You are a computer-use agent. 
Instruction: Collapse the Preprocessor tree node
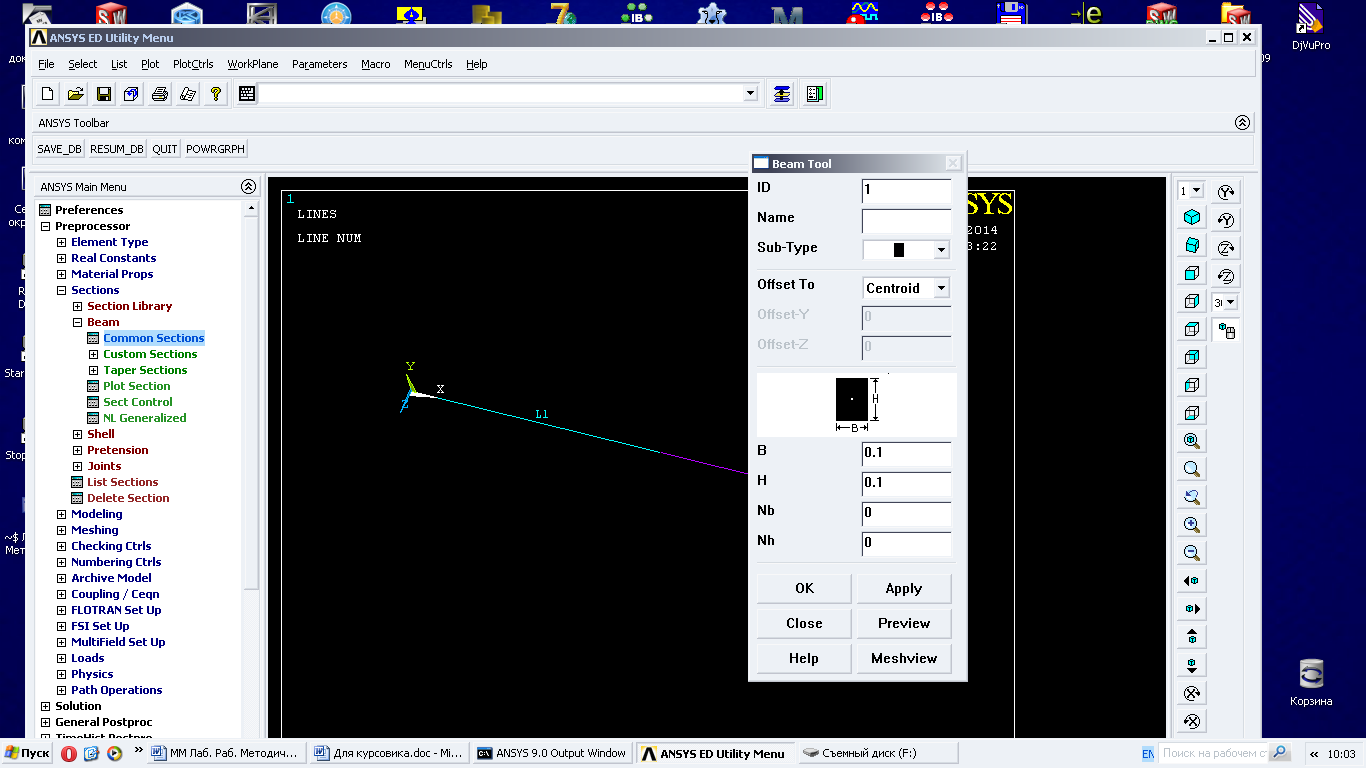coord(45,226)
